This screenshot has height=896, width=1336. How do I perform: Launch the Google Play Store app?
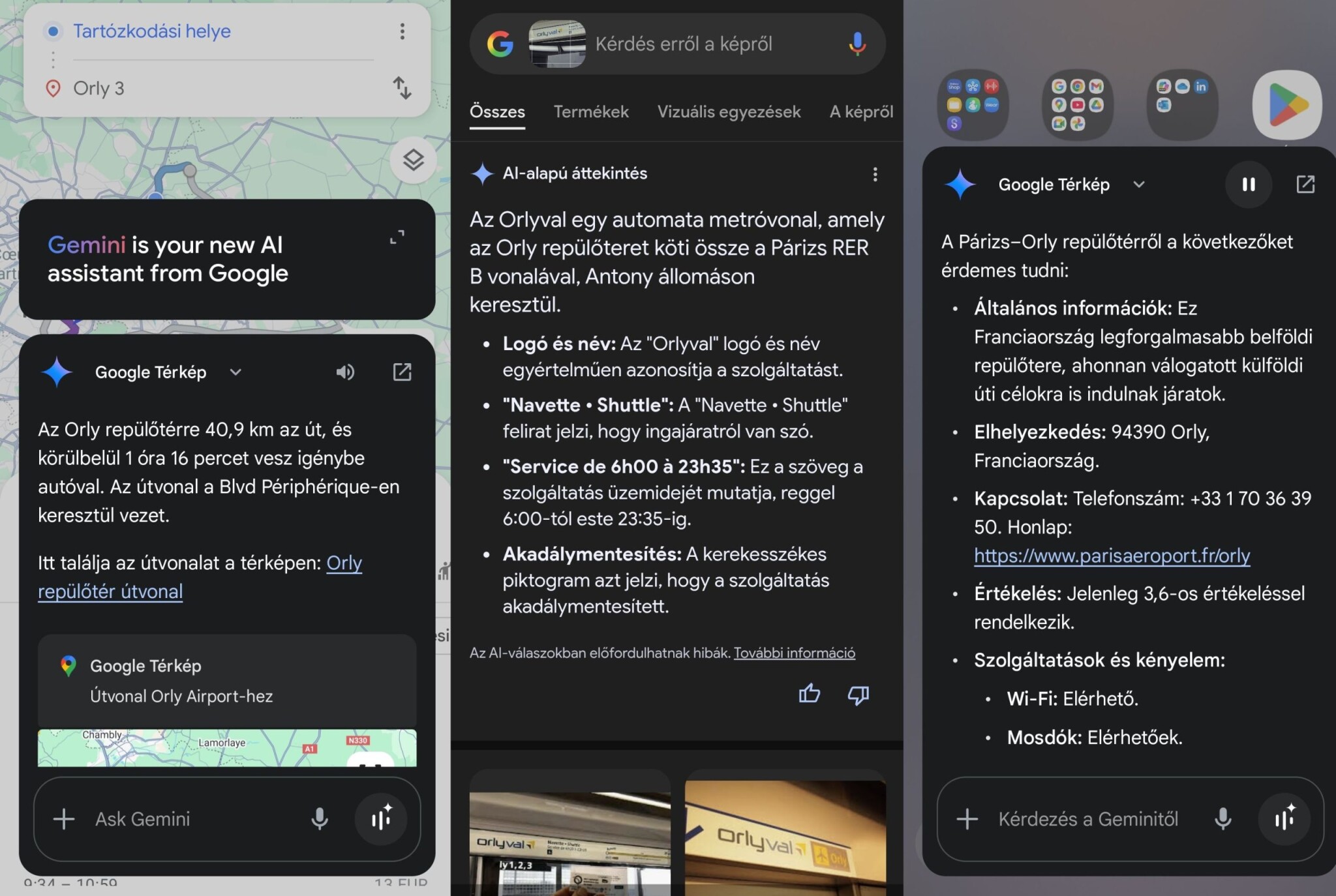tap(1287, 104)
